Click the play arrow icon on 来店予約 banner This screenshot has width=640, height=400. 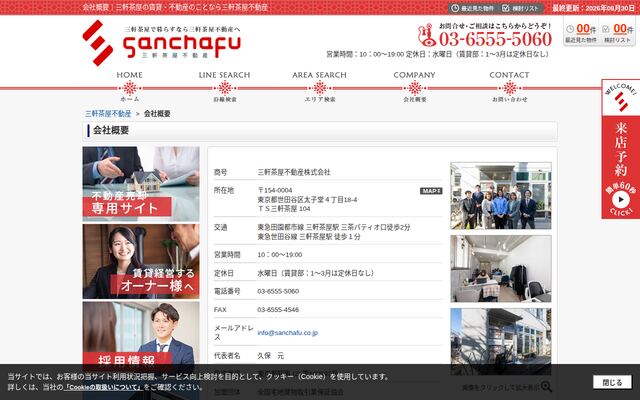[621, 200]
